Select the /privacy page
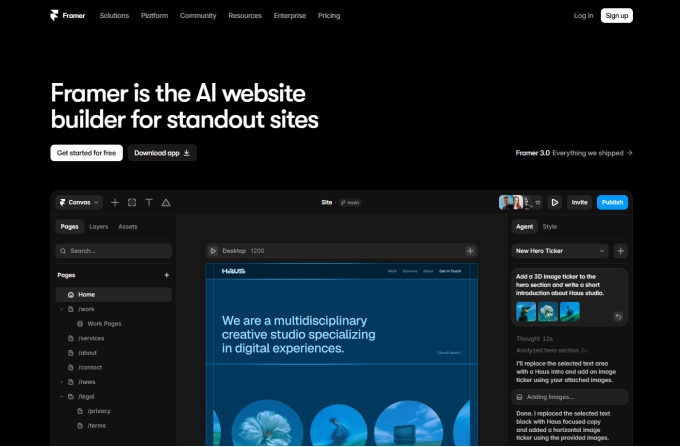The height and width of the screenshot is (447, 680). coord(114,411)
